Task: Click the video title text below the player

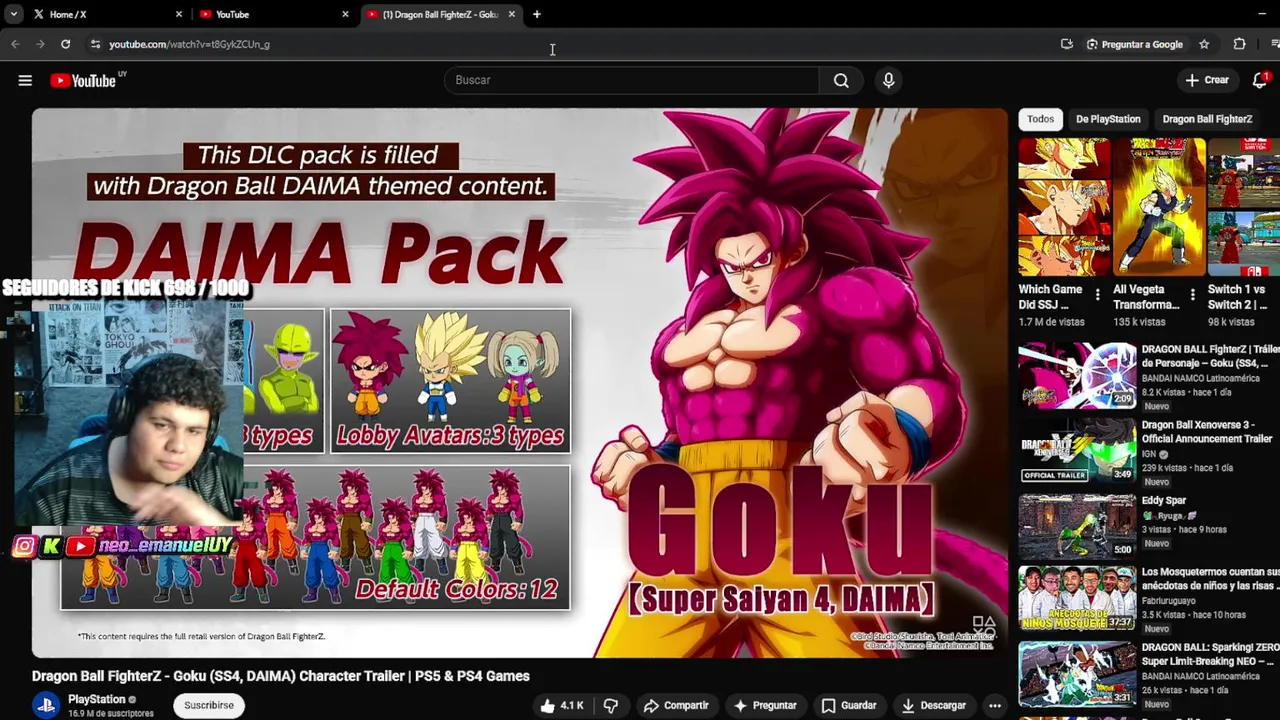Action: pos(281,676)
